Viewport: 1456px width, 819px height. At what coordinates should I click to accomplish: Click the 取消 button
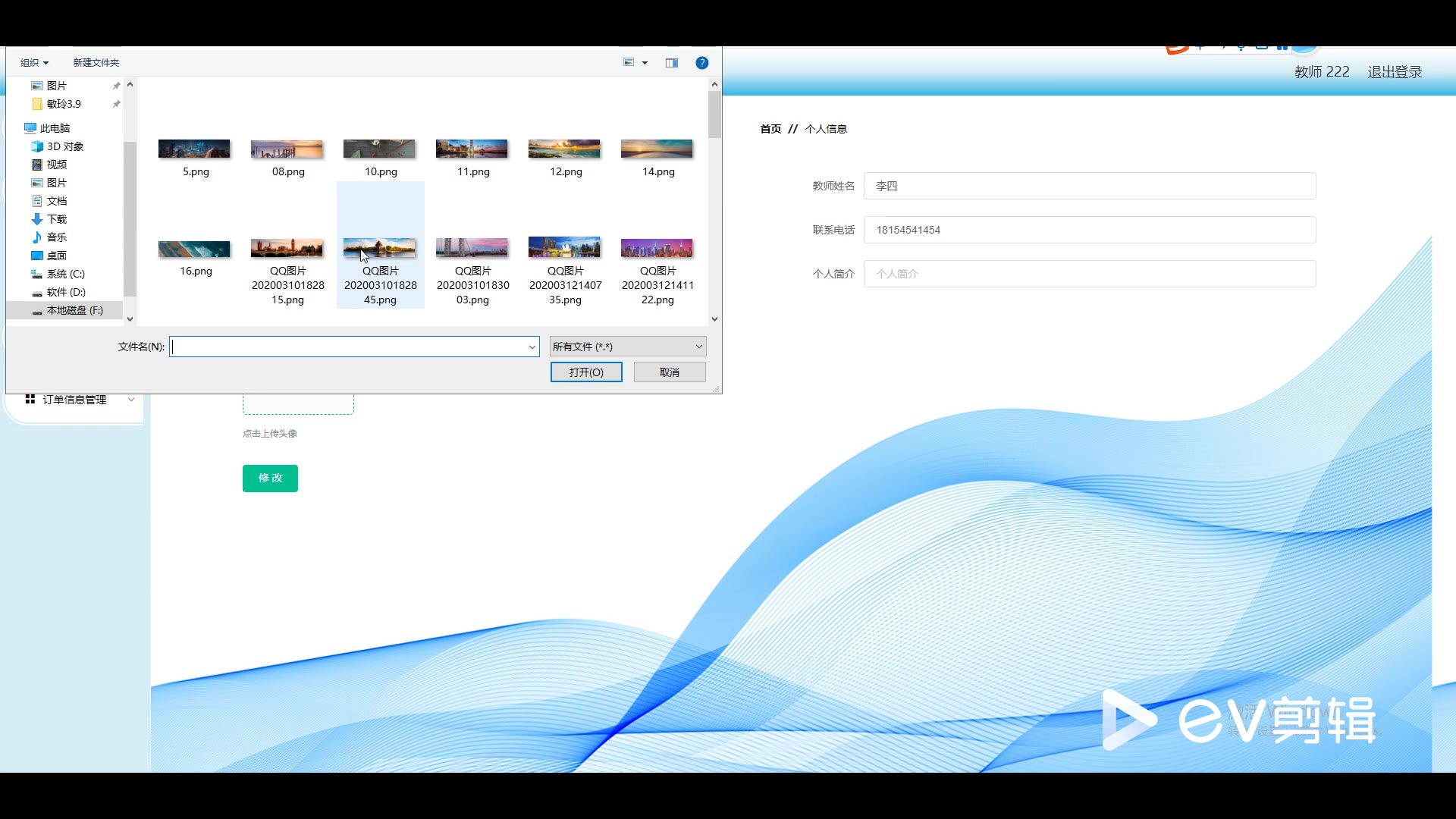(x=670, y=372)
